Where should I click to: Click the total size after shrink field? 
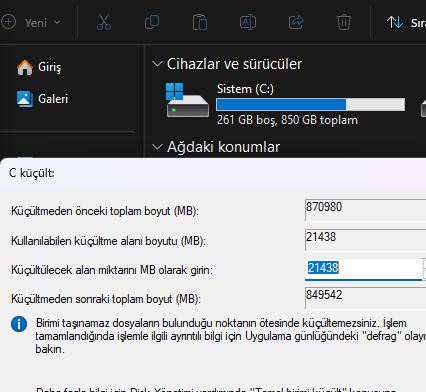[365, 298]
